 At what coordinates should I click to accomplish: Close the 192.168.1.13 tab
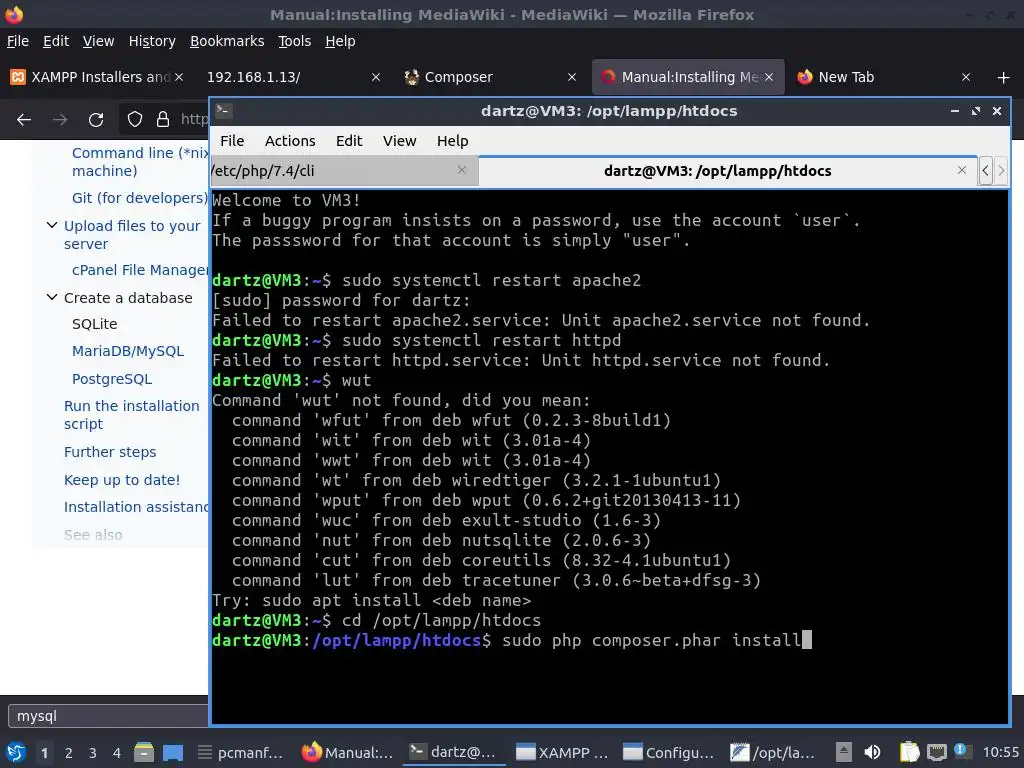[x=376, y=77]
